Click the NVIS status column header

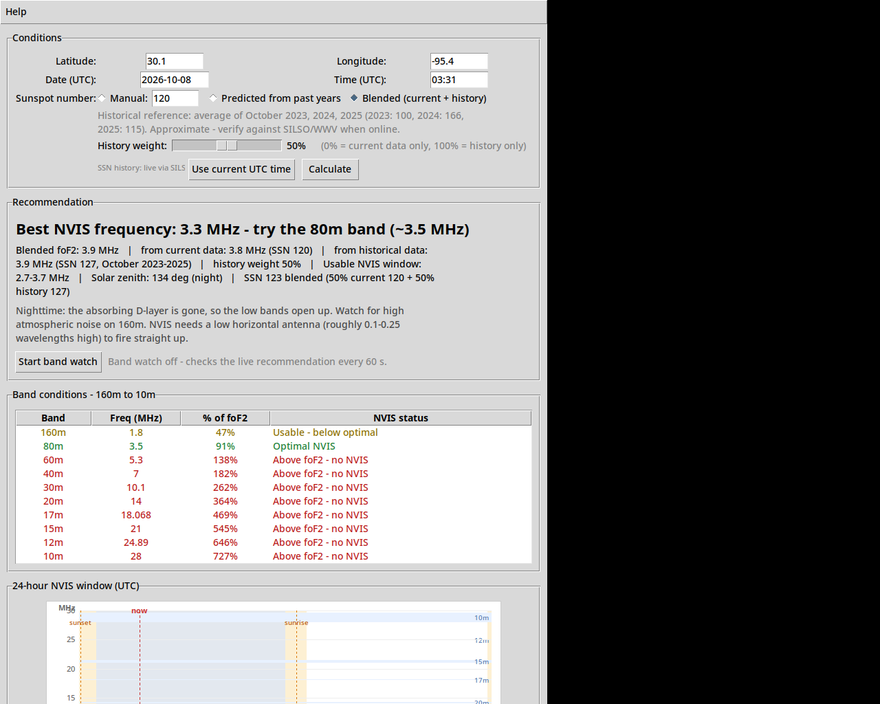401,418
